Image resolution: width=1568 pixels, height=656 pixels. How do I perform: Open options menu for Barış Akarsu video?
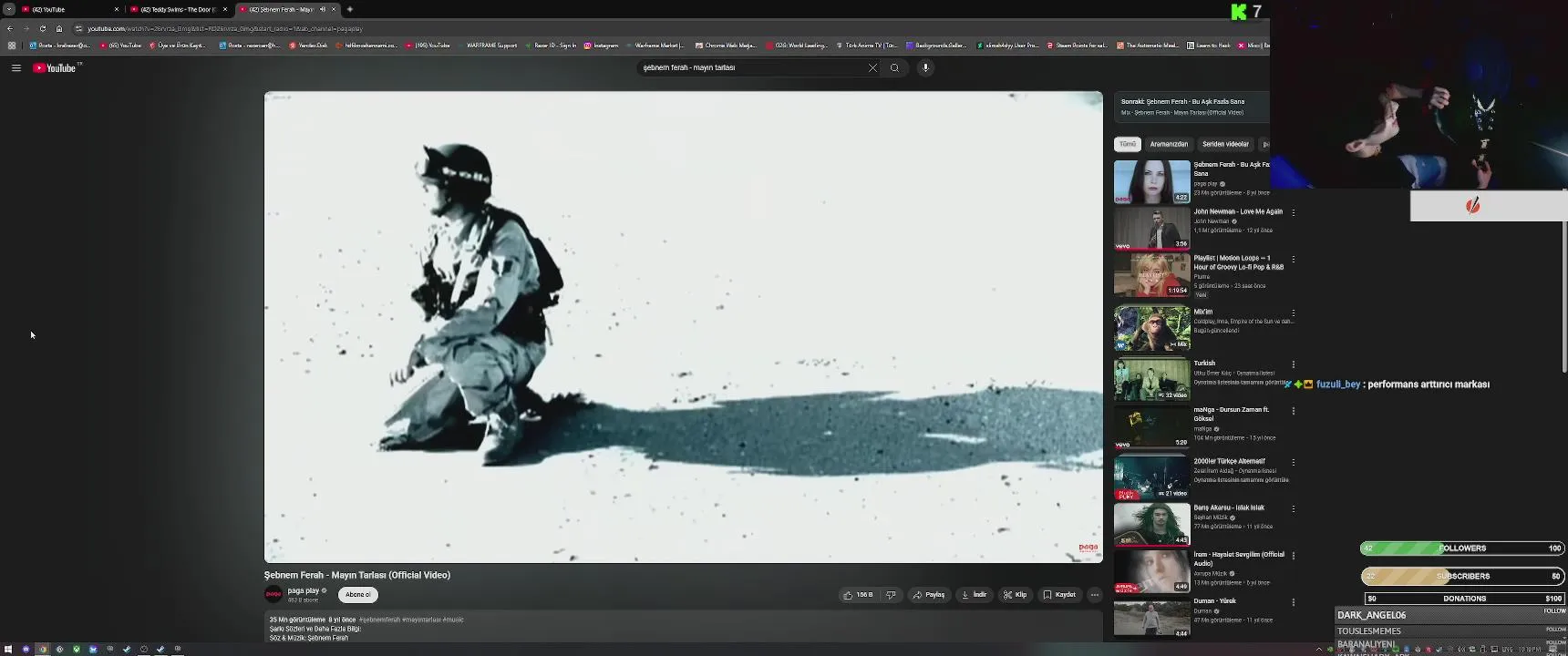pyautogui.click(x=1293, y=508)
